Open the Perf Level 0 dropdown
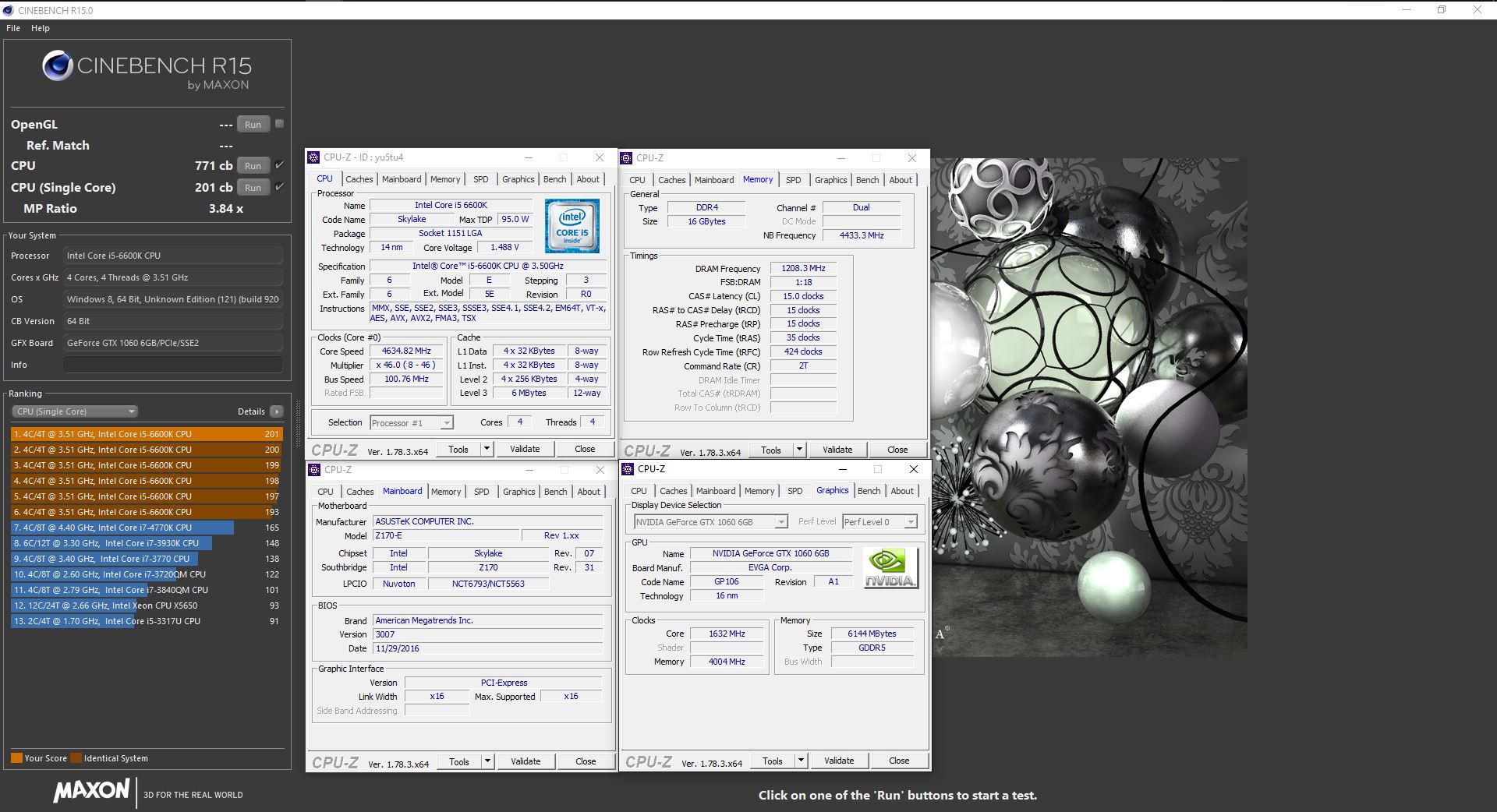The image size is (1497, 812). pyautogui.click(x=879, y=522)
